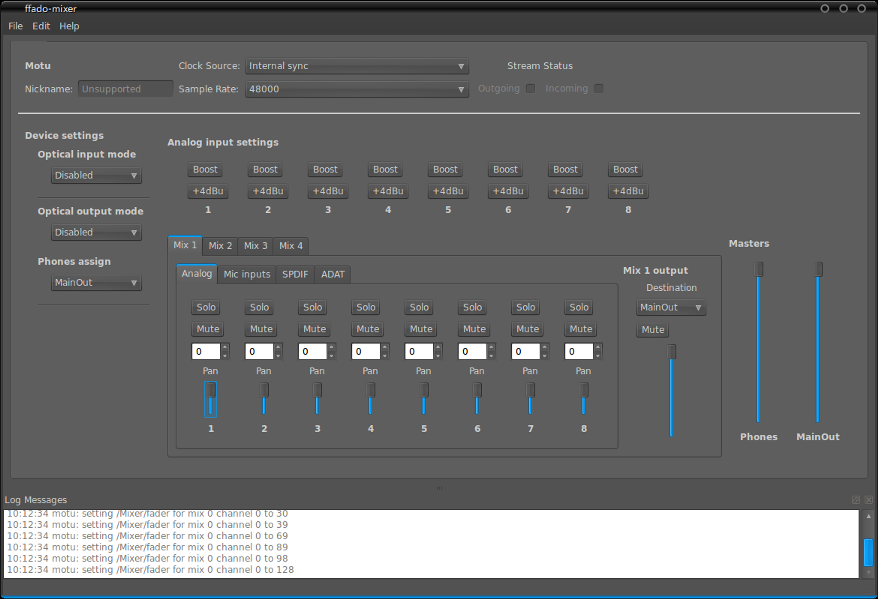Toggle Boost for analog input 4
This screenshot has width=878, height=599.
pos(385,170)
